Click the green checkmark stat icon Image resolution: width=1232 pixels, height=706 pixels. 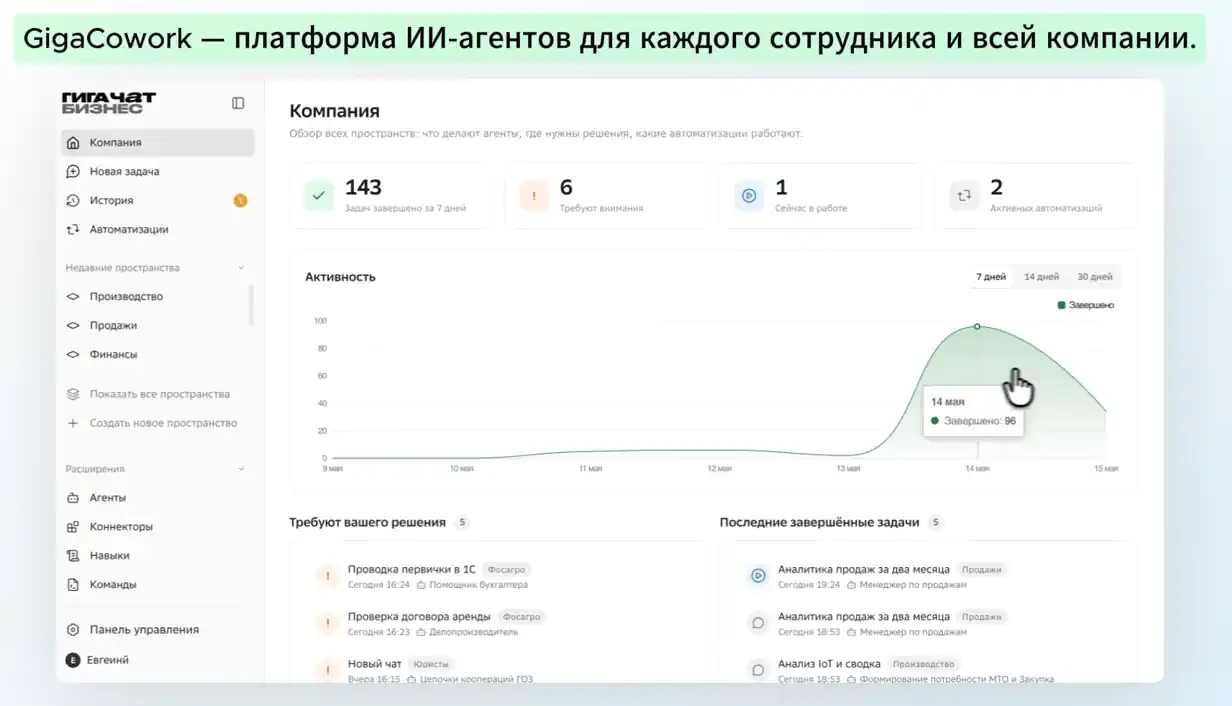[319, 196]
